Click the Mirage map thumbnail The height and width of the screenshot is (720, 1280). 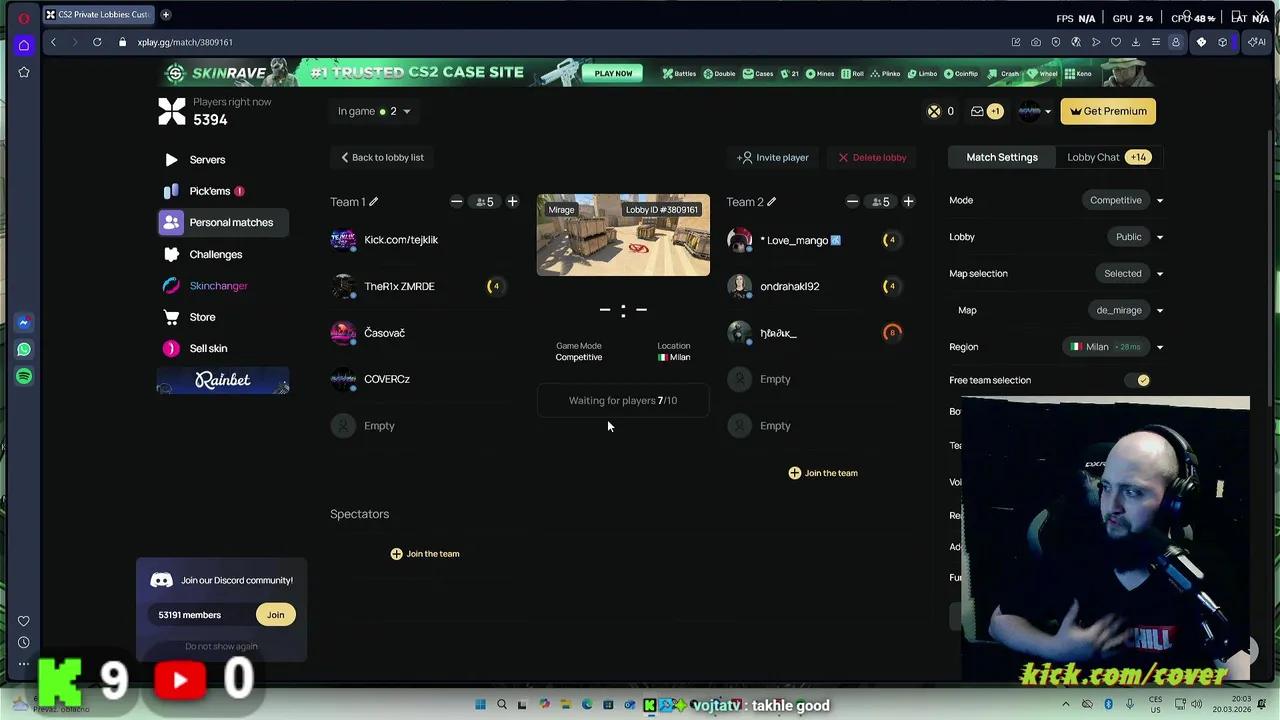coord(623,235)
